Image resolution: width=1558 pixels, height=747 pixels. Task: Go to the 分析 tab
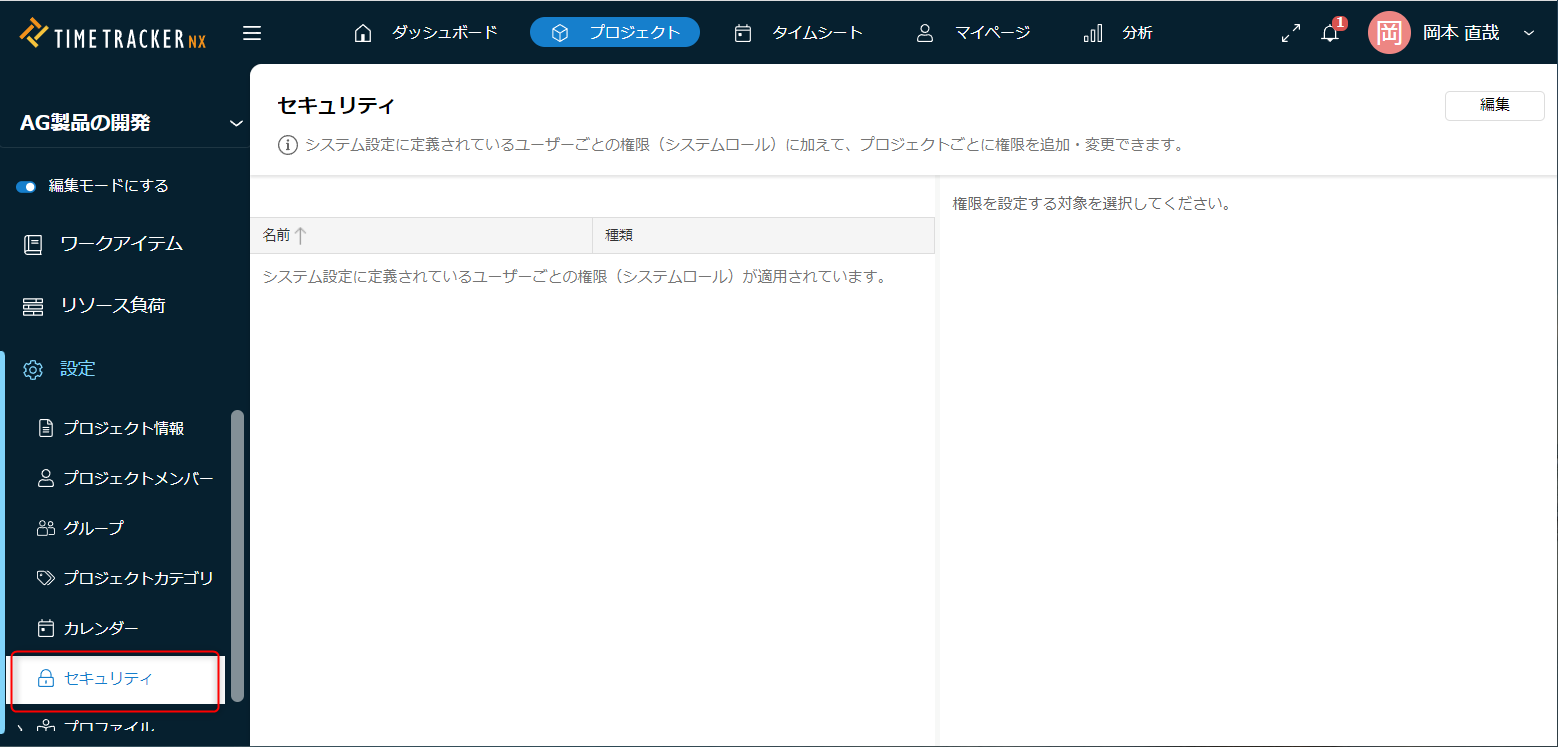tap(1118, 33)
